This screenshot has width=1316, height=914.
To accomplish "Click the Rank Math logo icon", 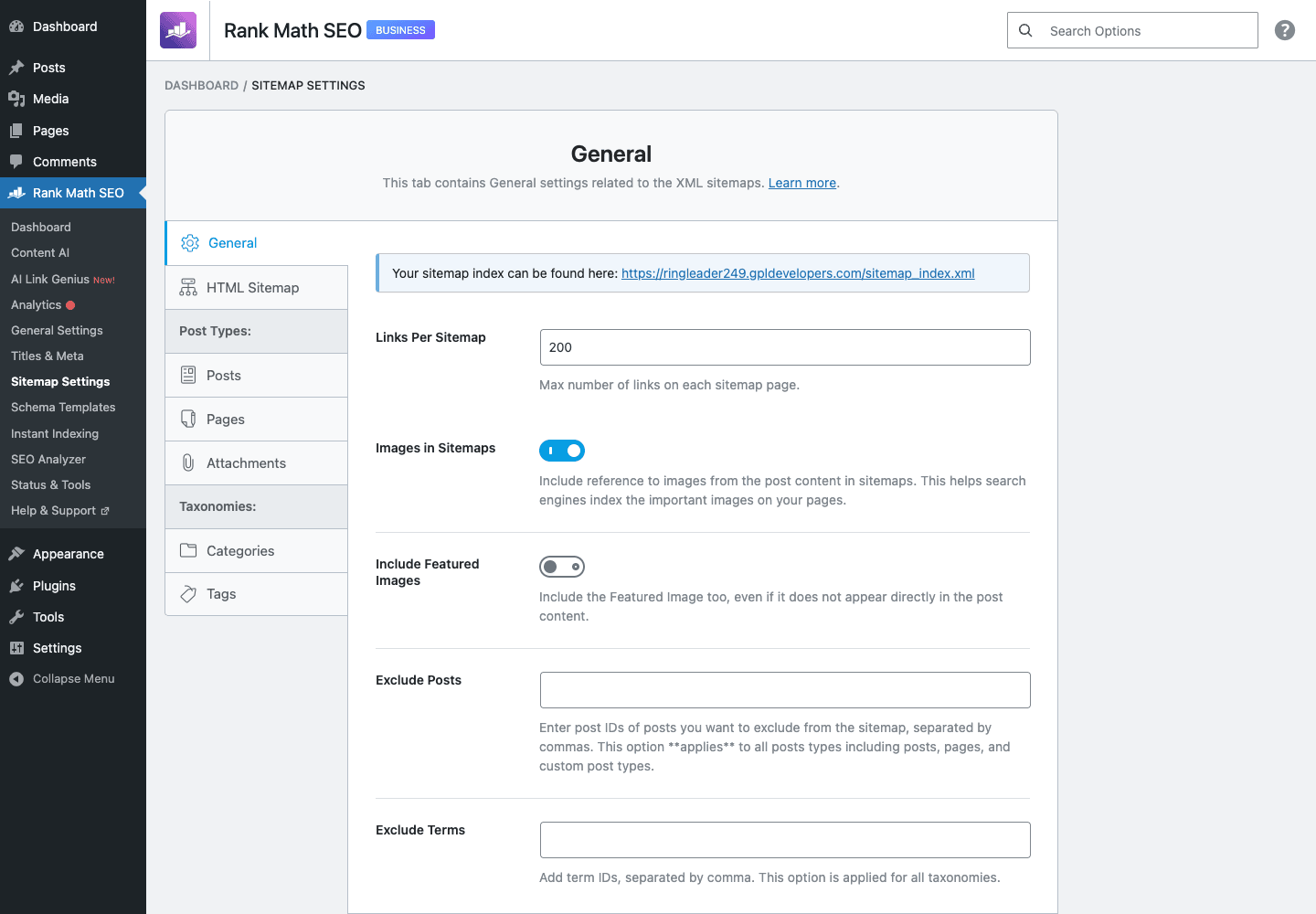I will (x=178, y=30).
